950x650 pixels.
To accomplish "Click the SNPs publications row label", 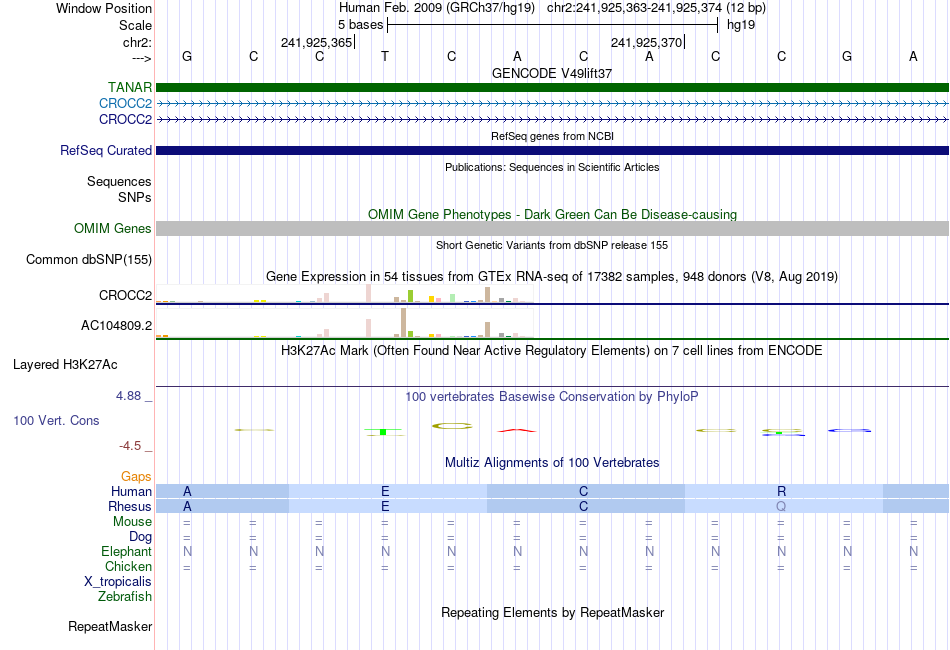I will [135, 197].
